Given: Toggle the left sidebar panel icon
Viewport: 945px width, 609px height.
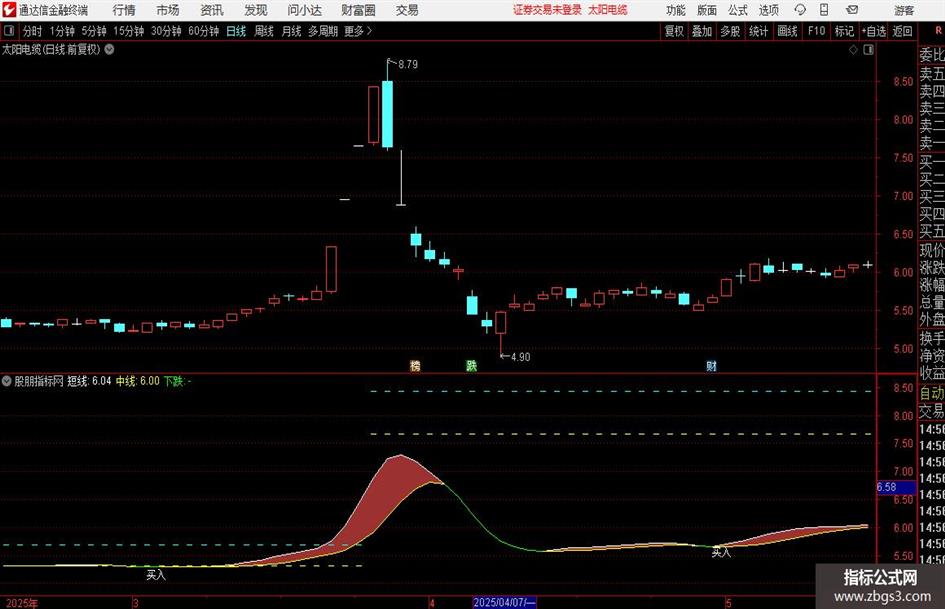Looking at the screenshot, I should pos(9,31).
